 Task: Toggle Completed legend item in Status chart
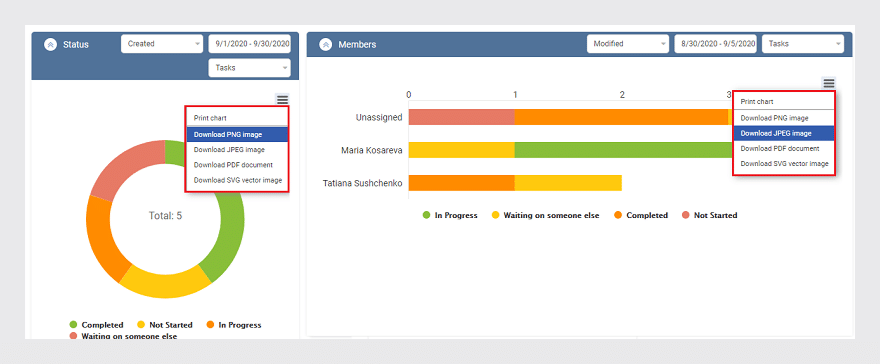click(x=97, y=325)
